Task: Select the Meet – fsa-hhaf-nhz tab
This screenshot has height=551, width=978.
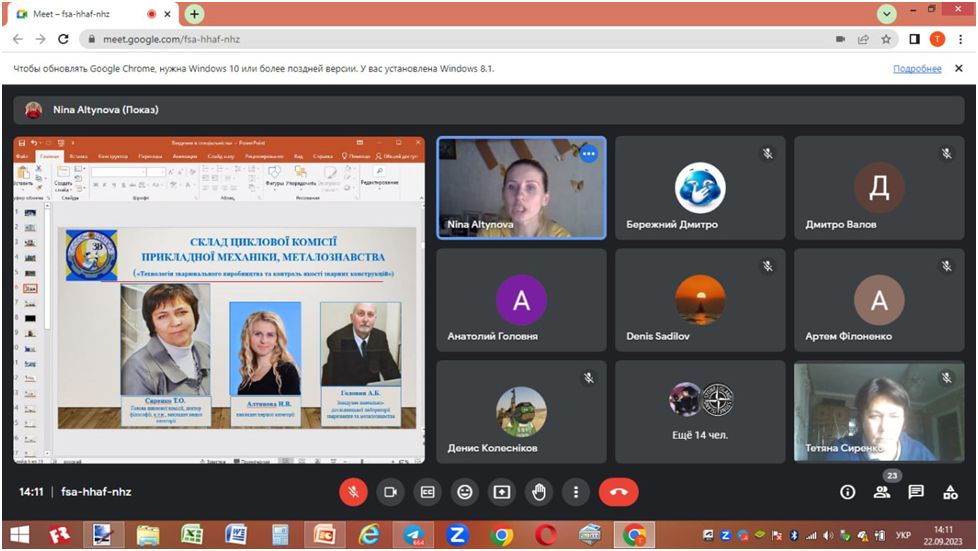Action: tap(92, 14)
